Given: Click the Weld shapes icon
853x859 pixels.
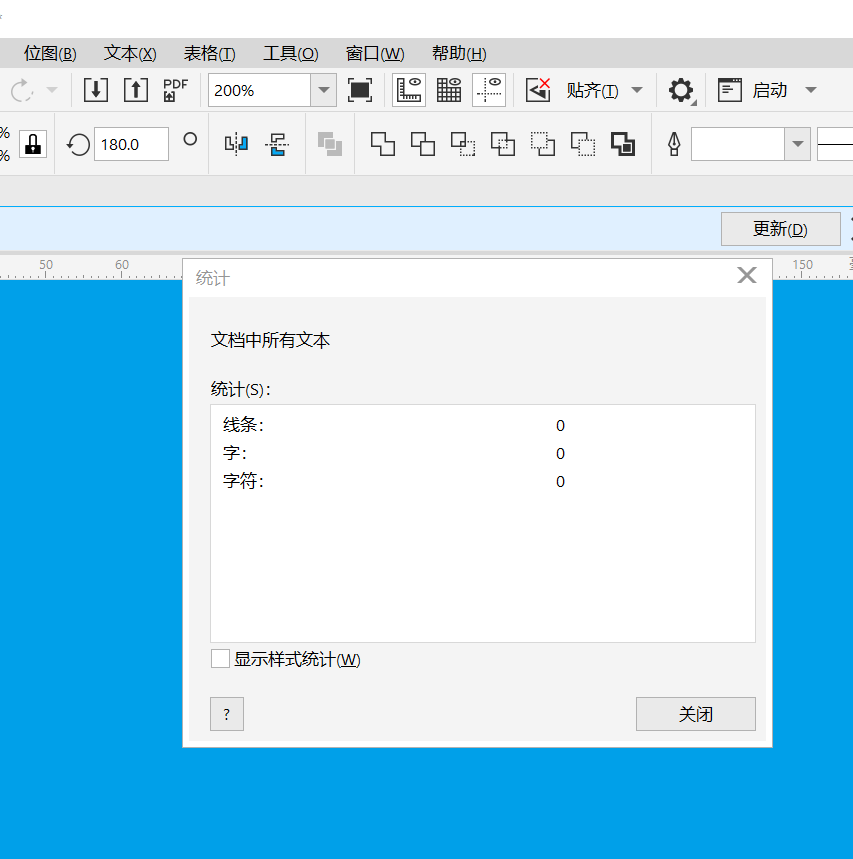Looking at the screenshot, I should (x=383, y=144).
